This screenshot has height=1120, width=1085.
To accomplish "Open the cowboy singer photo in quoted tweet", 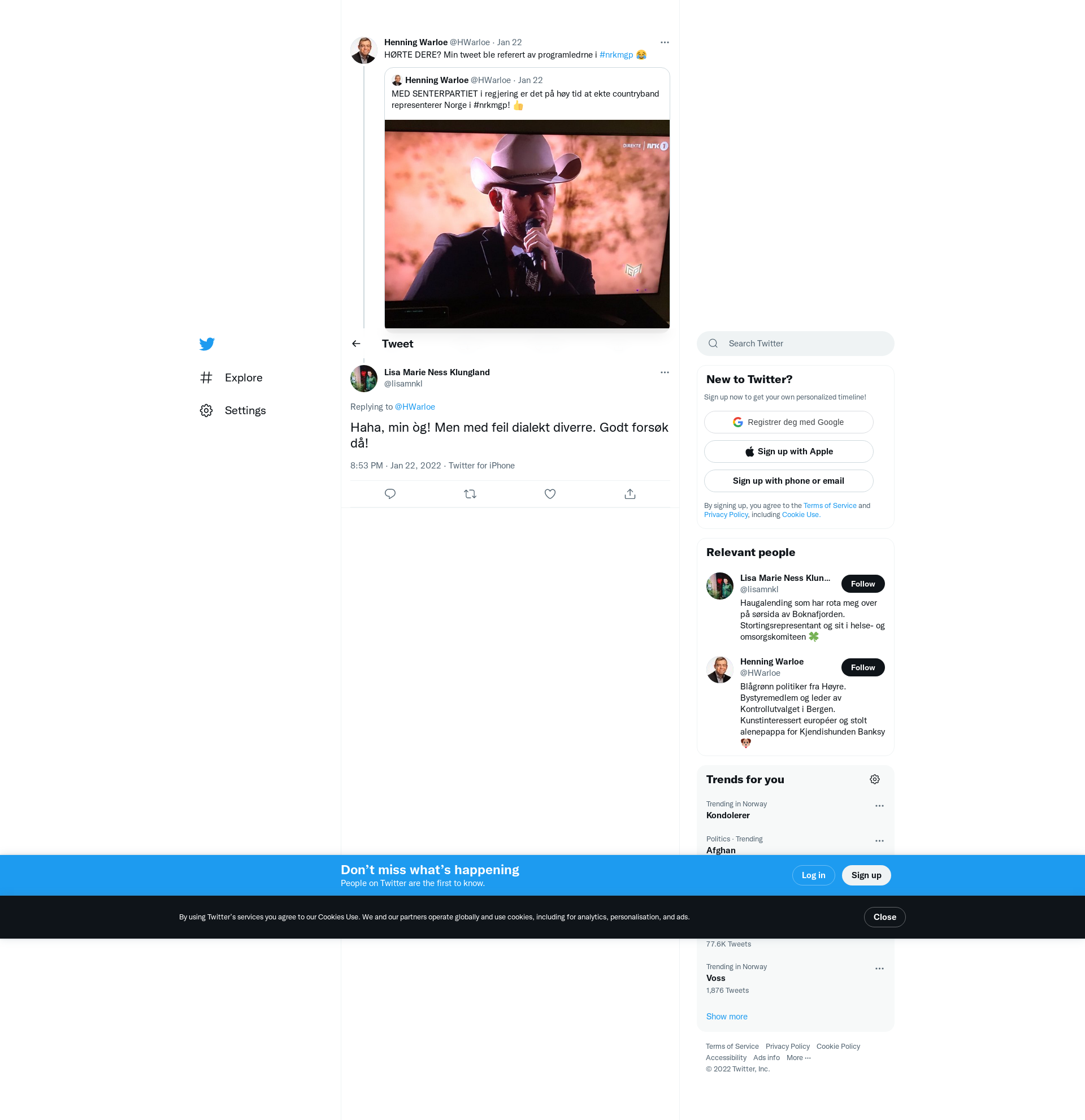I will click(x=527, y=224).
